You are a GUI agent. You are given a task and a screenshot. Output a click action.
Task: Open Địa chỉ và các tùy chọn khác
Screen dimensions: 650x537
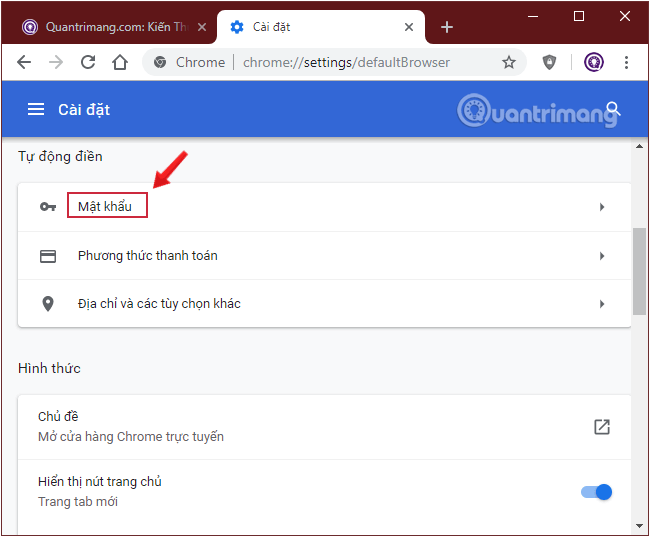point(324,304)
